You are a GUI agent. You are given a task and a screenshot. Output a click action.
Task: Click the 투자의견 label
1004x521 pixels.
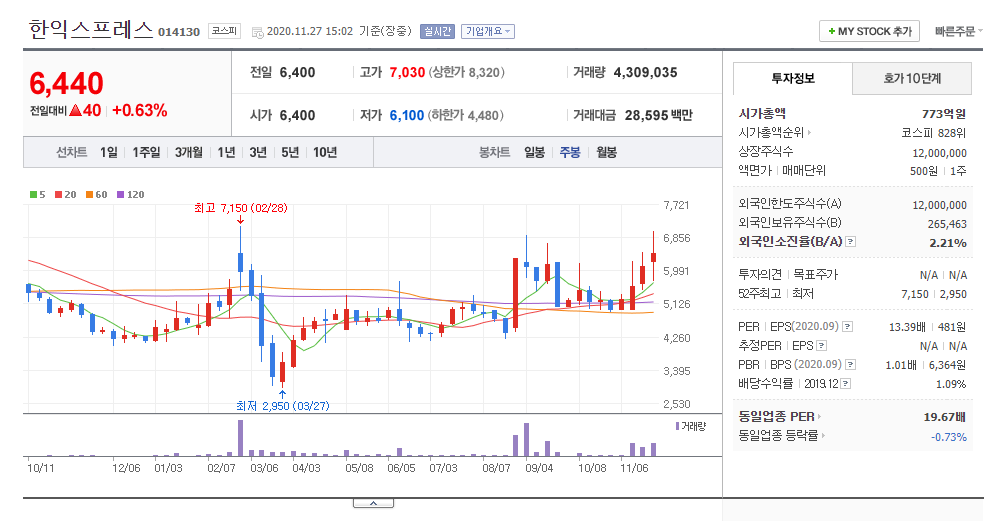[760, 275]
